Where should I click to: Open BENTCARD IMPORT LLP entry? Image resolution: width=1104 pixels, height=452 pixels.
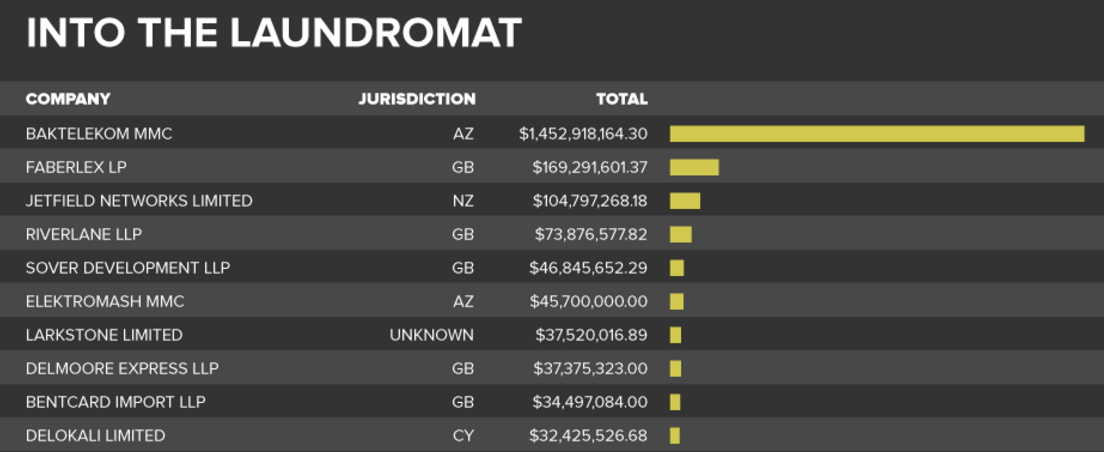[x=116, y=402]
